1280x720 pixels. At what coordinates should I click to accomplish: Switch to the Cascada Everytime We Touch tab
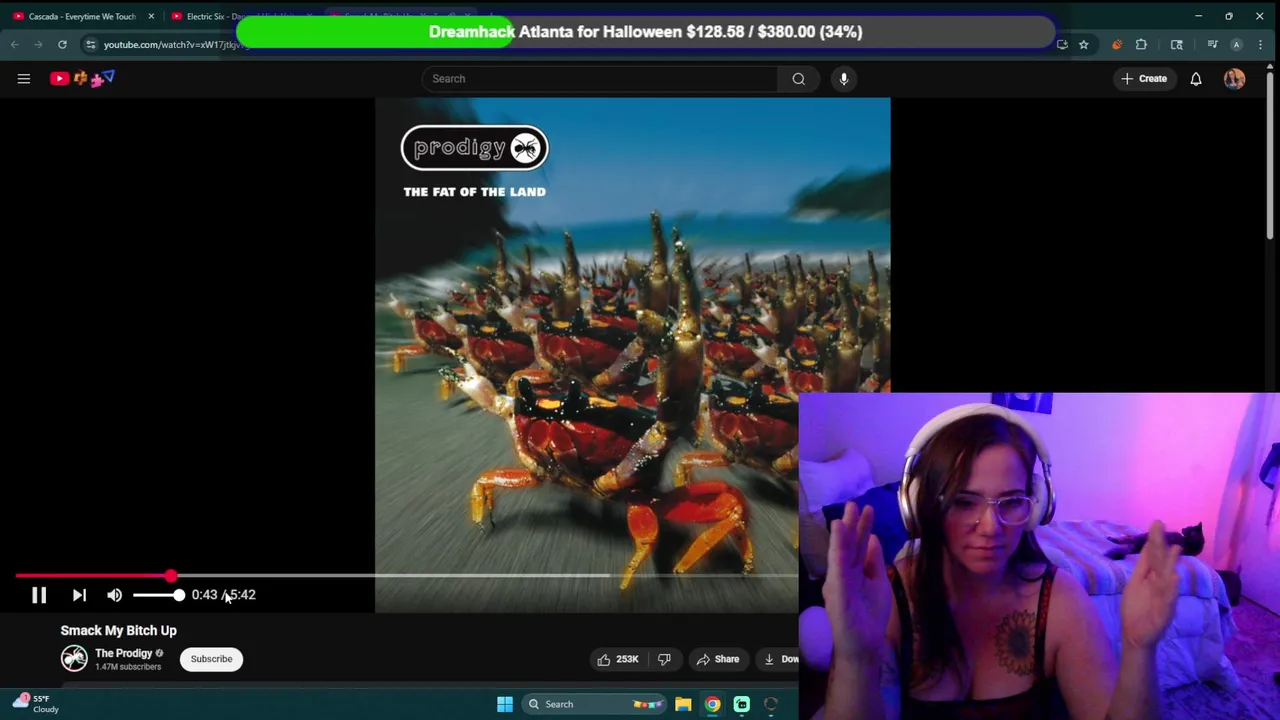click(80, 16)
